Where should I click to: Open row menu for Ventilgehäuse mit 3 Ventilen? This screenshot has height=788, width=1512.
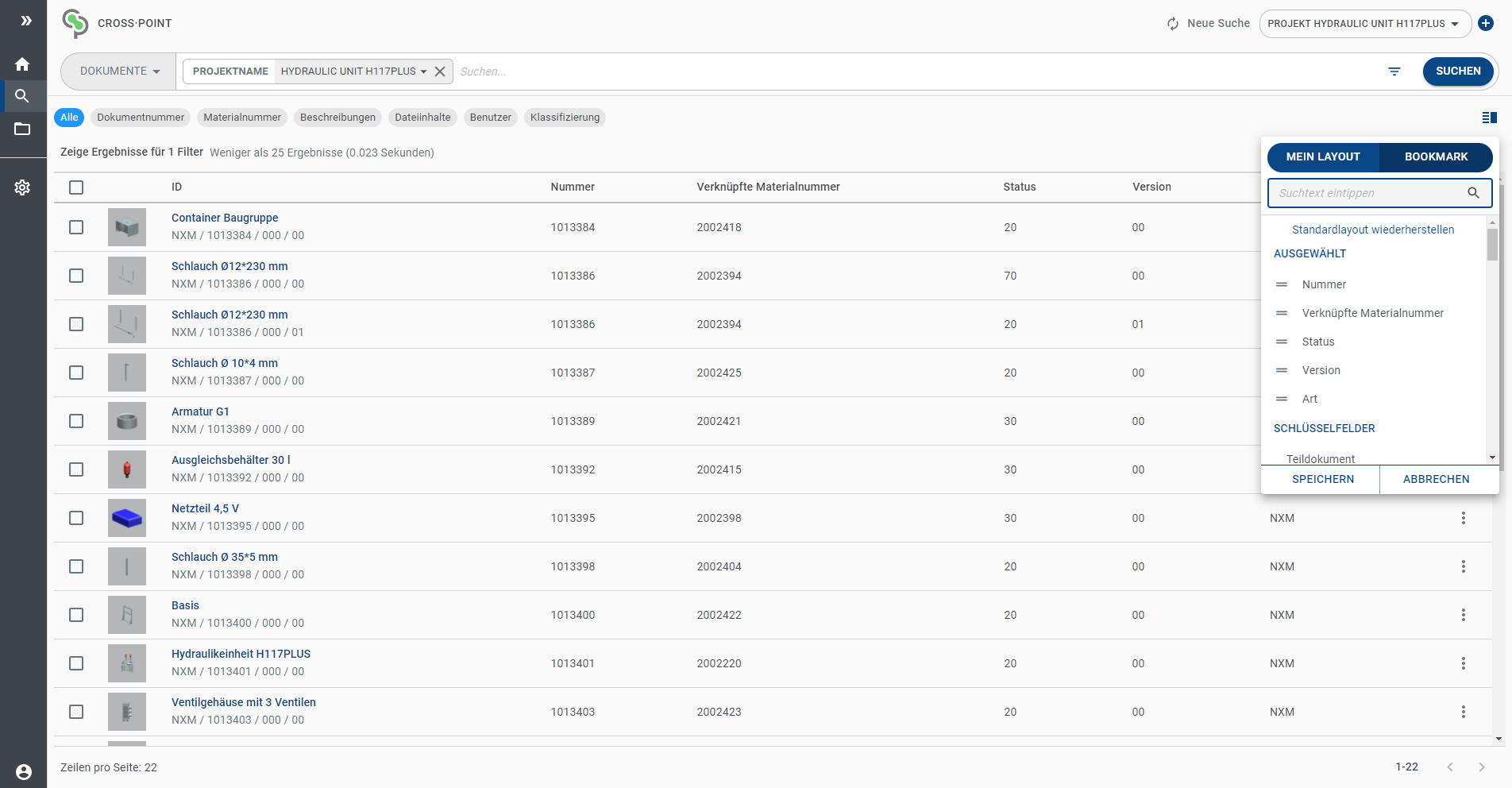pyautogui.click(x=1463, y=712)
